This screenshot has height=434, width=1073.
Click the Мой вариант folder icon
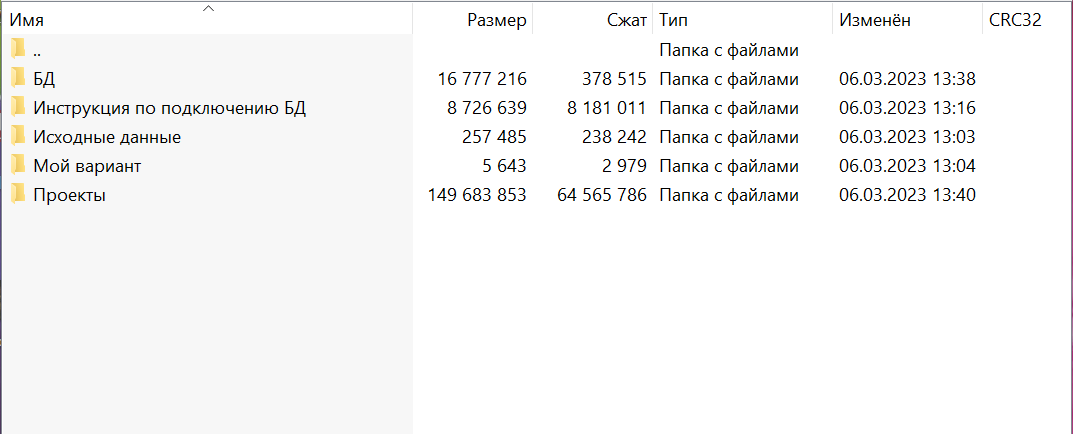(18, 166)
